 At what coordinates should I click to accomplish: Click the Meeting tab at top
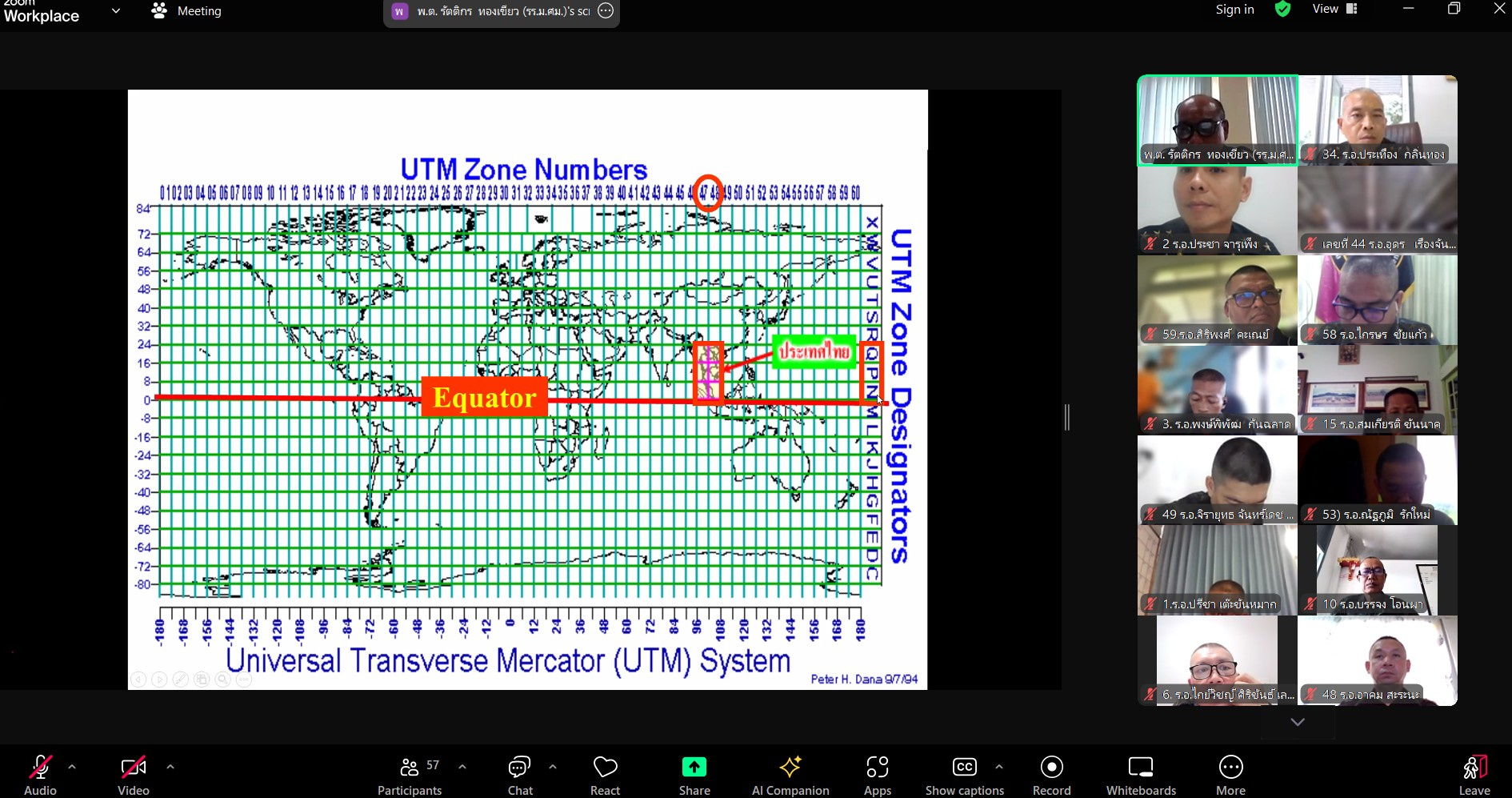[186, 11]
